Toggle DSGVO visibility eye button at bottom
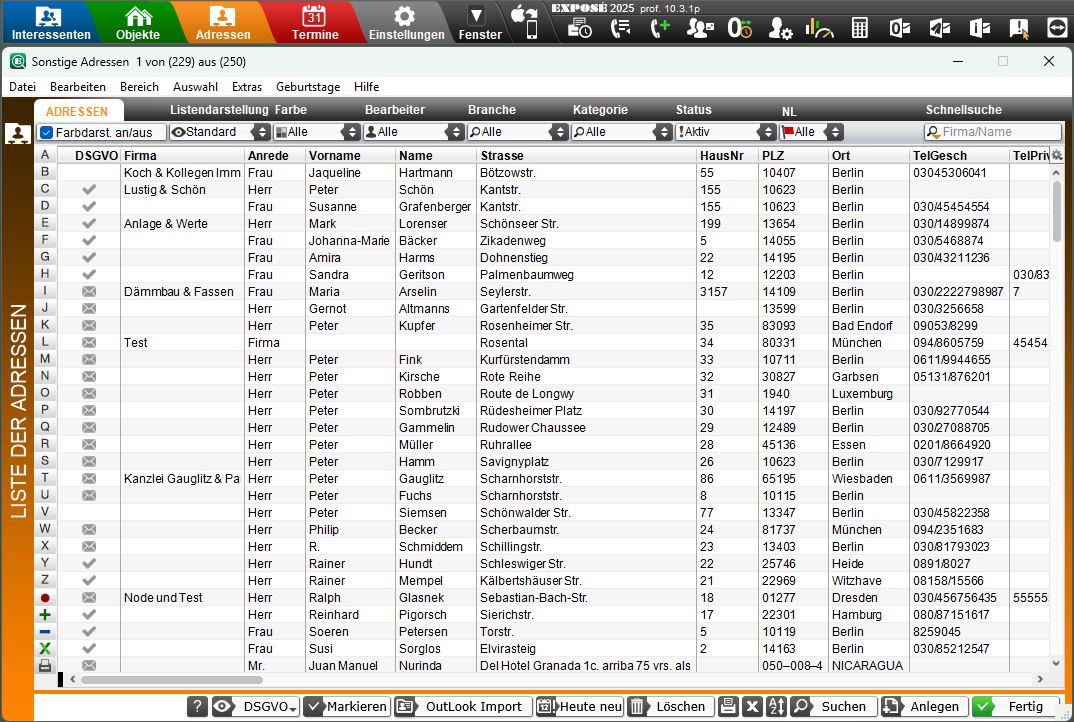This screenshot has width=1074, height=722. (222, 707)
